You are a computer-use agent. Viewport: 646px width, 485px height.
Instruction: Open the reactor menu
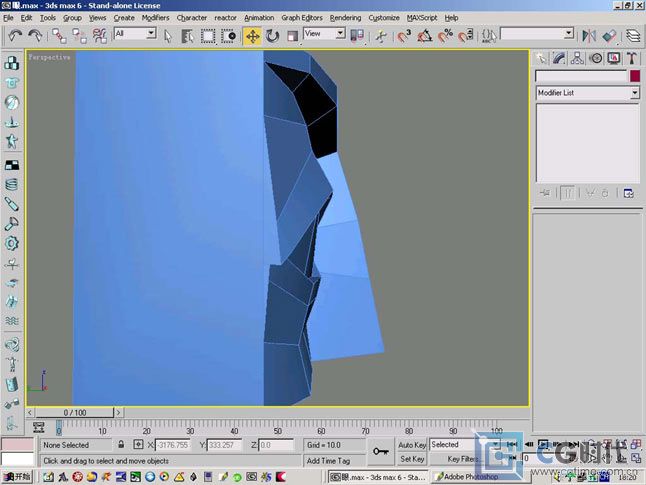pos(225,18)
